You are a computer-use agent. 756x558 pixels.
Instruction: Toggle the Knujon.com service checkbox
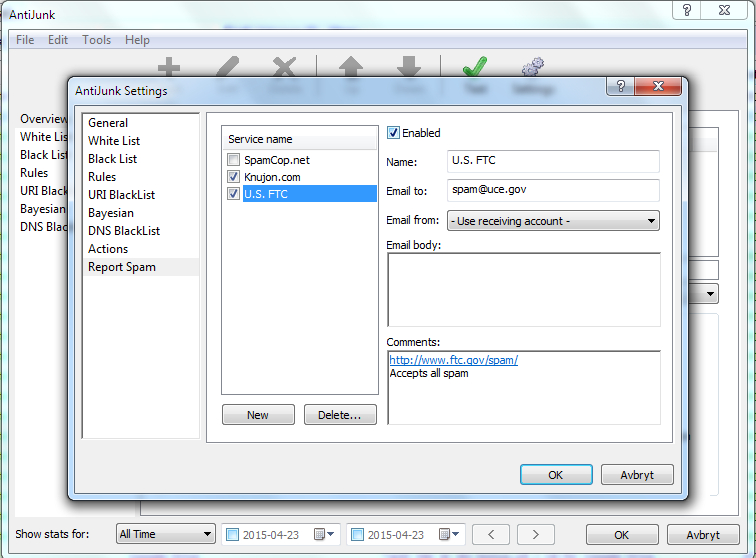[233, 177]
